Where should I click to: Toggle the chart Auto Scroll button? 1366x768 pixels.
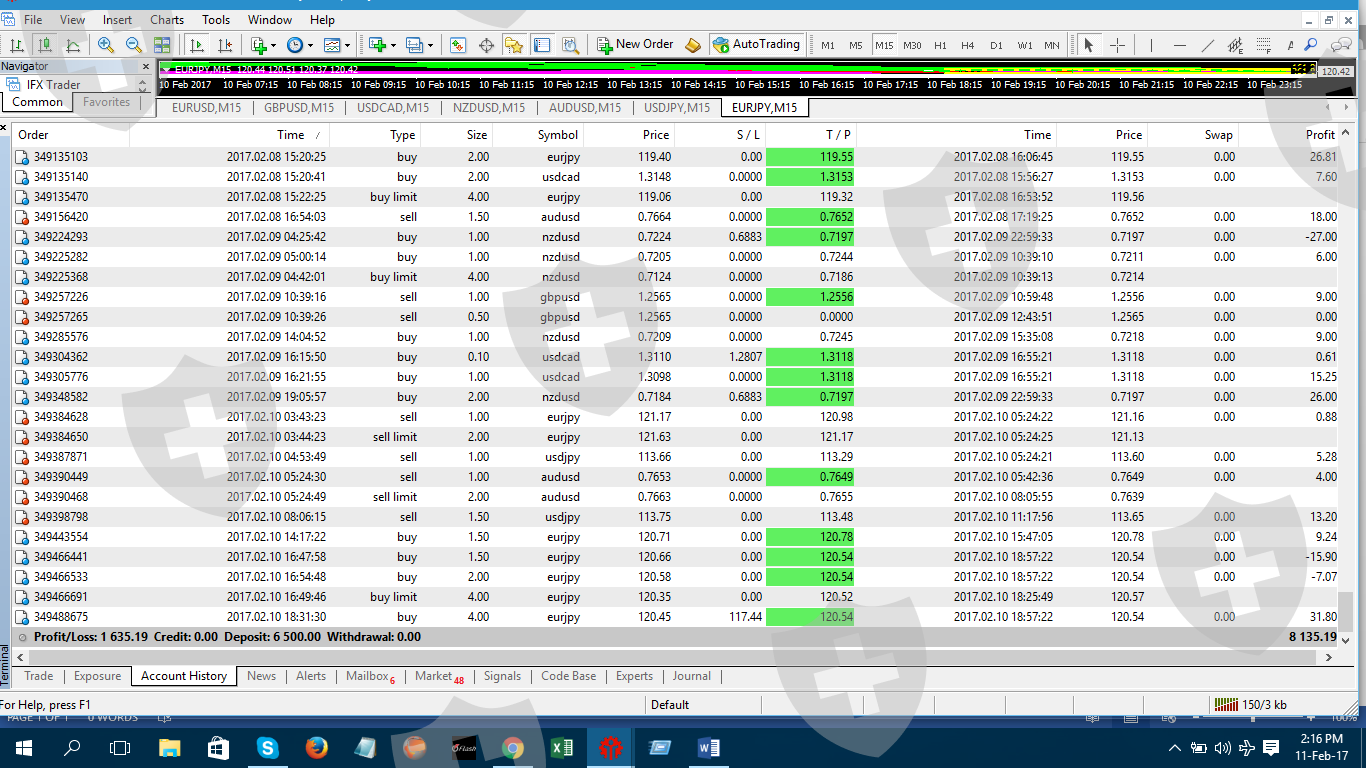click(197, 45)
